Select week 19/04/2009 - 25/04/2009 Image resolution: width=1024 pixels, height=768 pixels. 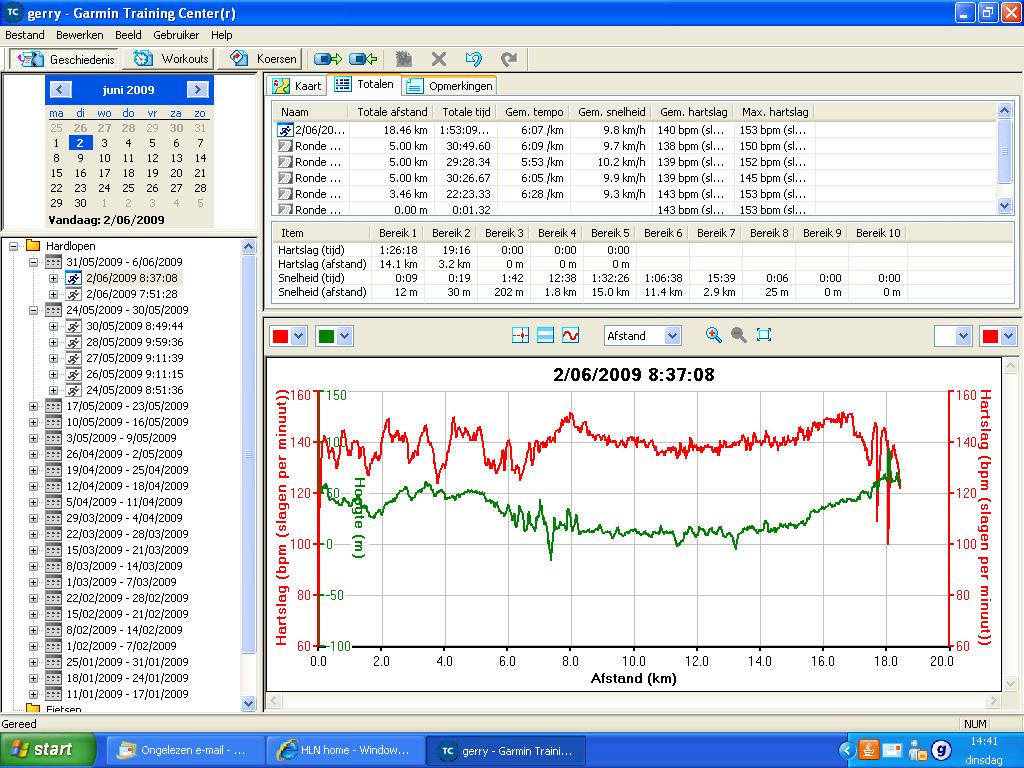click(127, 470)
